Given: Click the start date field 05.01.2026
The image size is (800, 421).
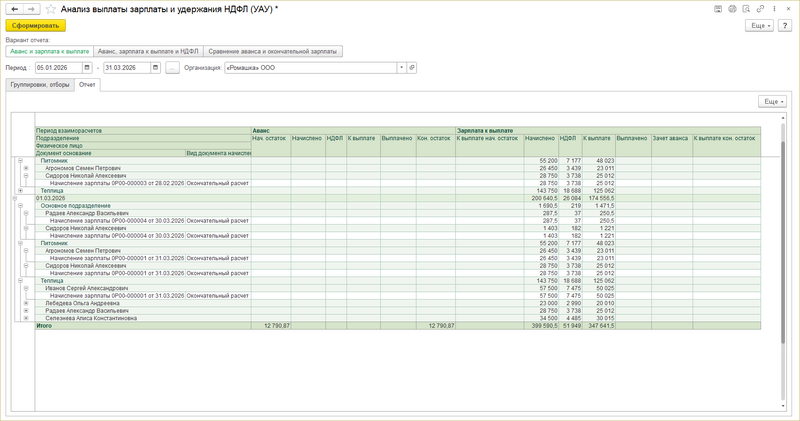Looking at the screenshot, I should (59, 67).
